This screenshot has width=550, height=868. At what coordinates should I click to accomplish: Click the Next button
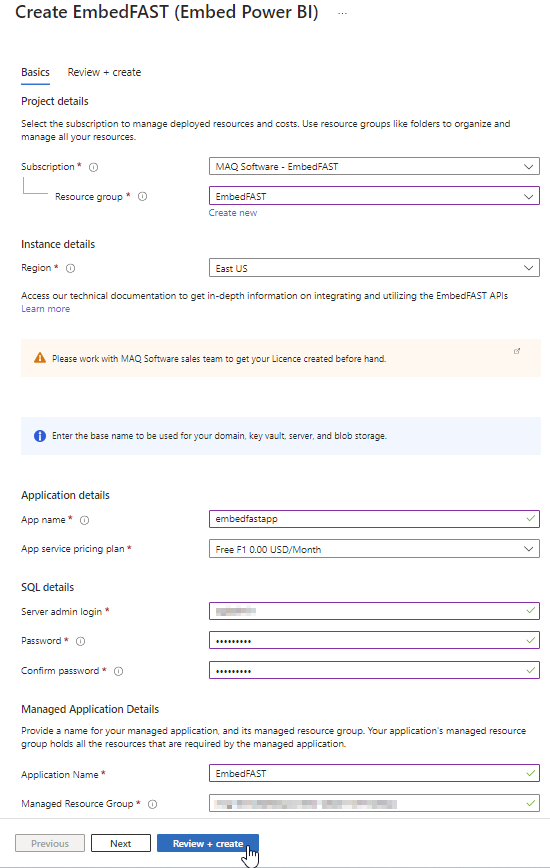tap(121, 844)
